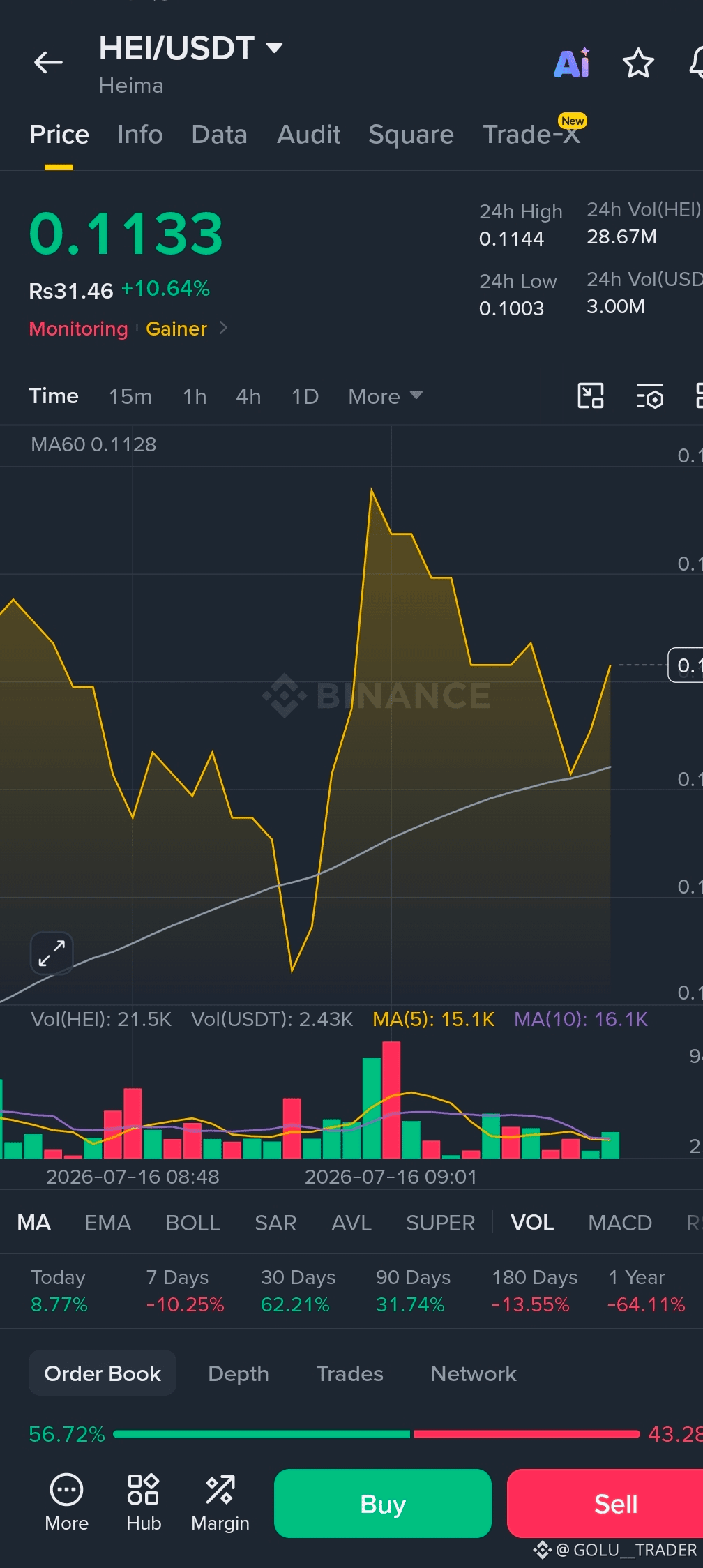Screen dimensions: 703x1568
Task: Tap the 1 Year -64.11% performance
Action: click(647, 1291)
